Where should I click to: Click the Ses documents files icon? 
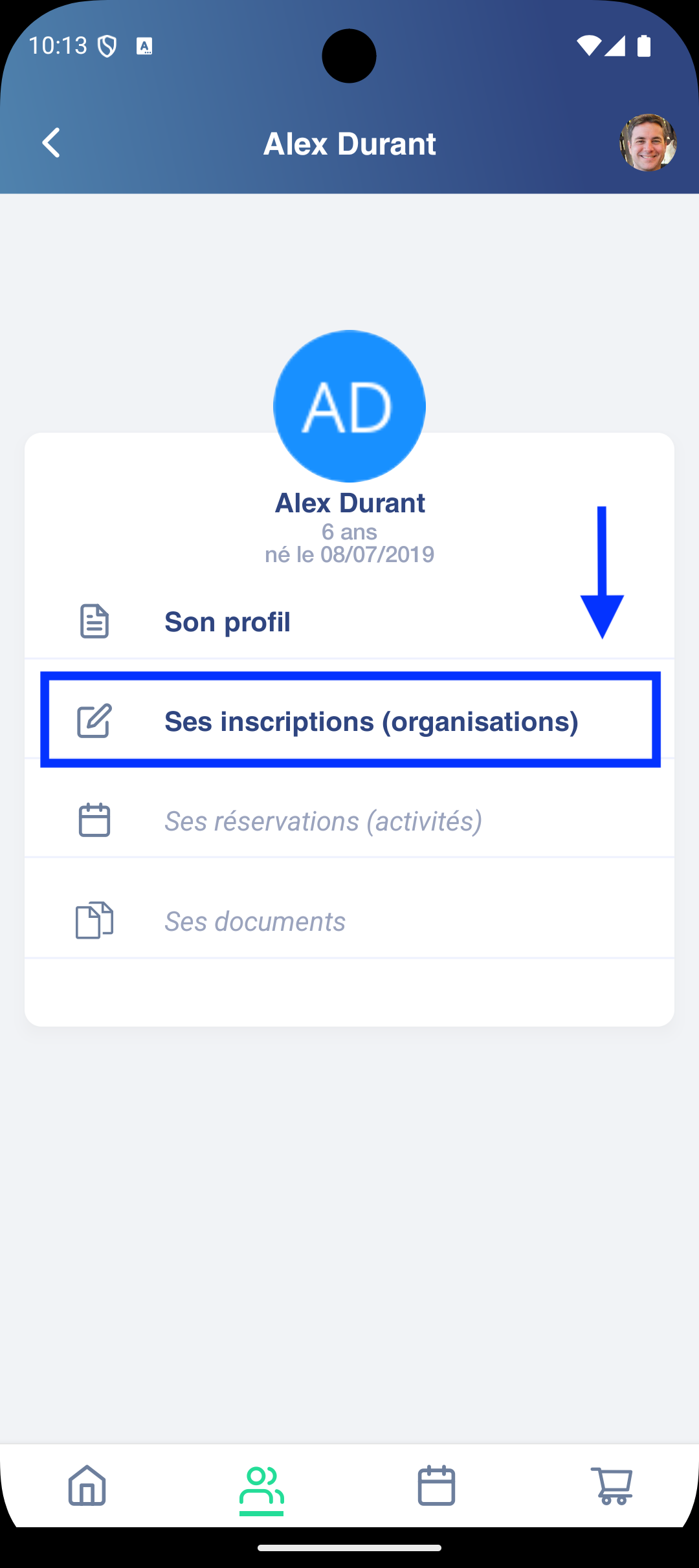[x=94, y=920]
